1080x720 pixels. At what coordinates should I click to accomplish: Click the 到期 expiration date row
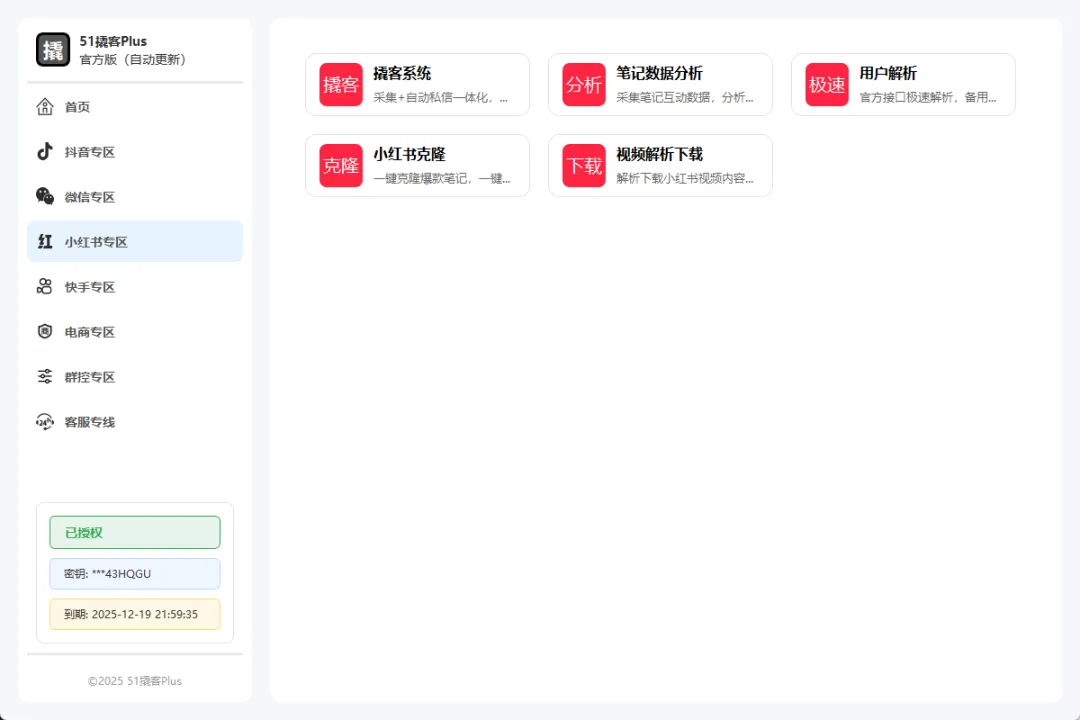click(134, 614)
